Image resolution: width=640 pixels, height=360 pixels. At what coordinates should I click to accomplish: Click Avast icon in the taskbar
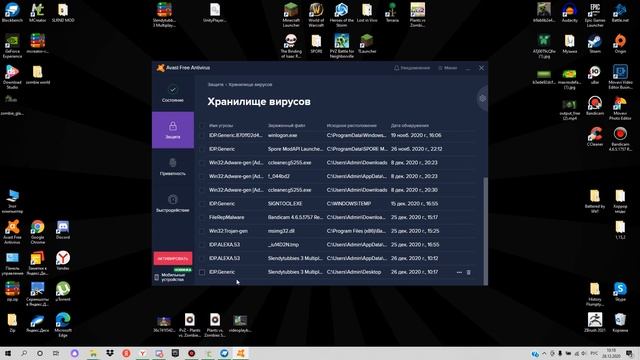pos(241,353)
